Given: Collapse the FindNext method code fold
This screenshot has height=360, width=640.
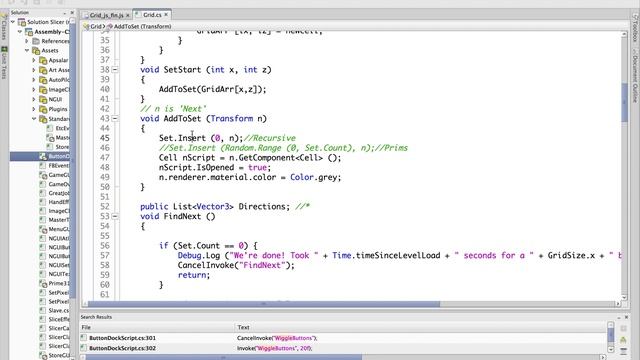Looking at the screenshot, I should pyautogui.click(x=115, y=216).
